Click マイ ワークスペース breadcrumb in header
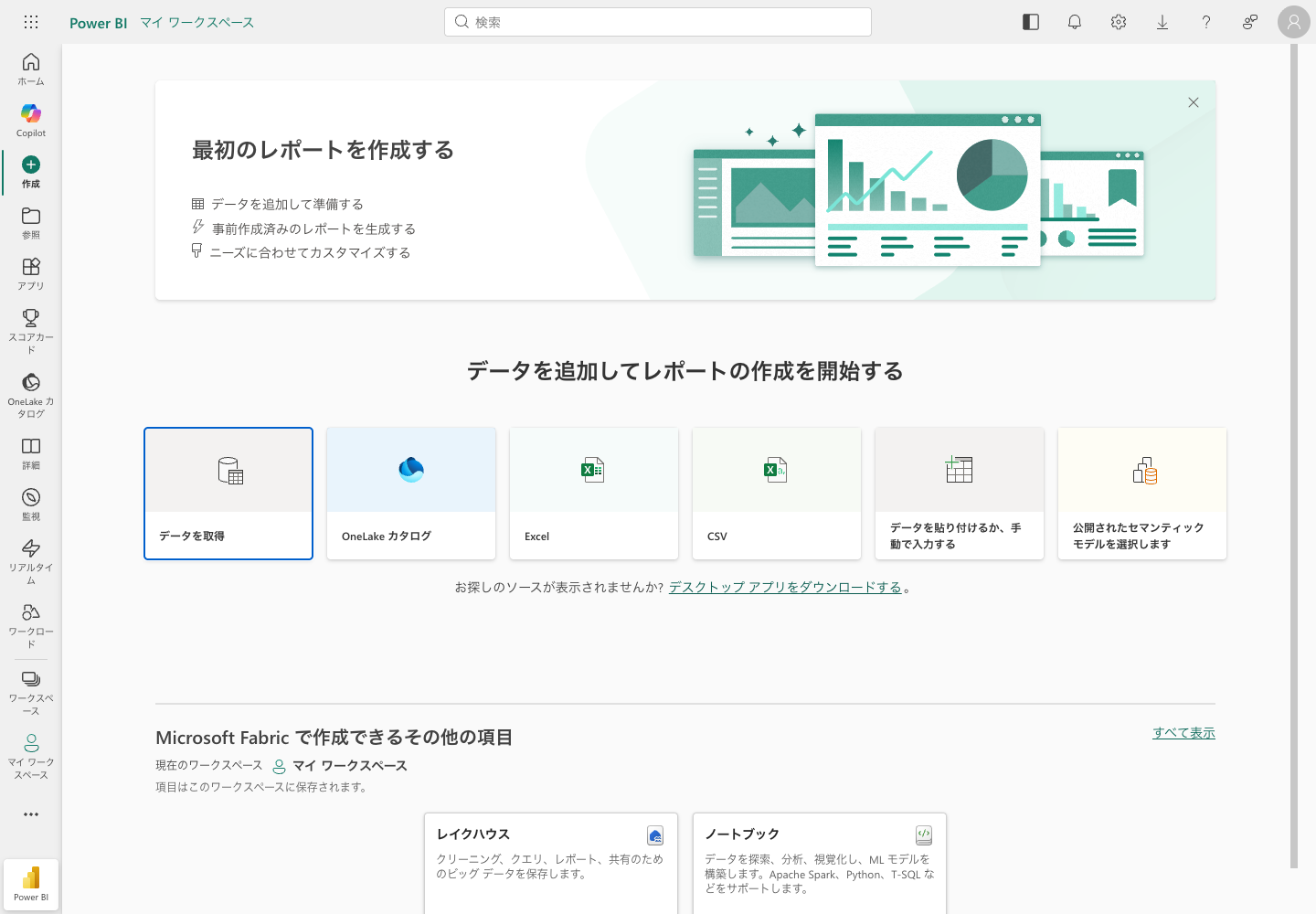Screen dimensions: 1316x914 (x=197, y=23)
